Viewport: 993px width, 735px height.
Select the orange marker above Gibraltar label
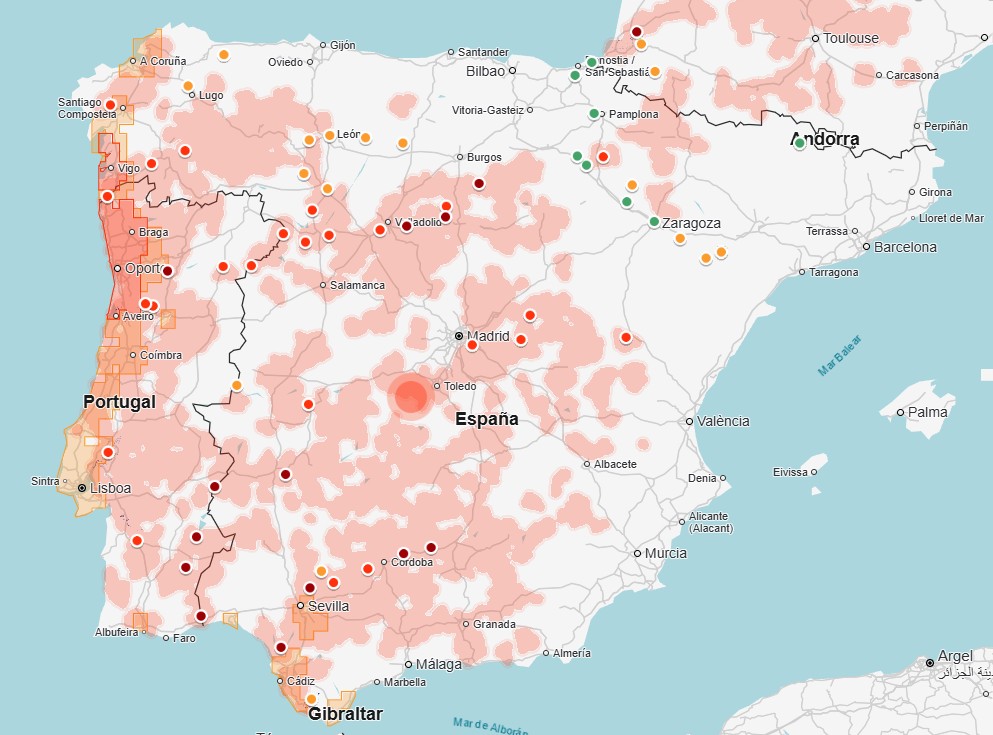tap(311, 699)
